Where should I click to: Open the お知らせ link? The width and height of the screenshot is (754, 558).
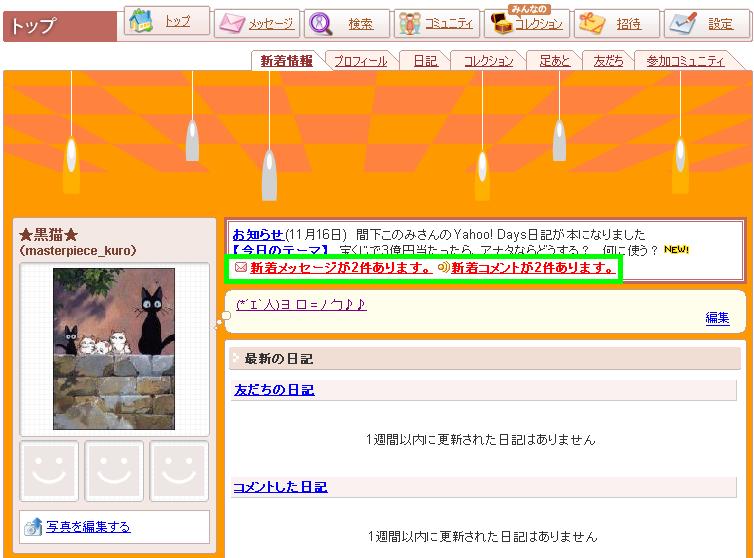click(x=258, y=235)
